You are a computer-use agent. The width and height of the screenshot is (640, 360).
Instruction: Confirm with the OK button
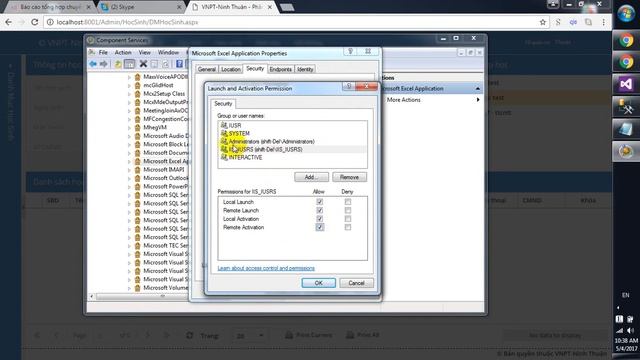click(318, 283)
